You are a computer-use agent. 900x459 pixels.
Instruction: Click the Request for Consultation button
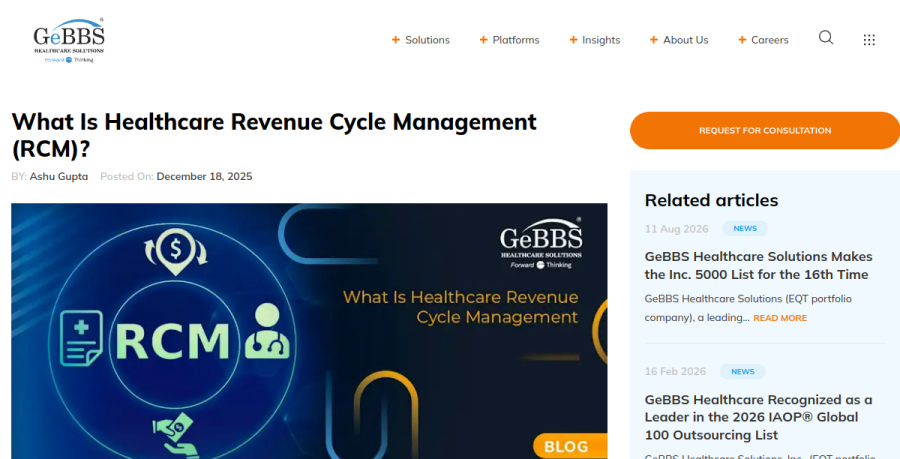click(x=765, y=130)
